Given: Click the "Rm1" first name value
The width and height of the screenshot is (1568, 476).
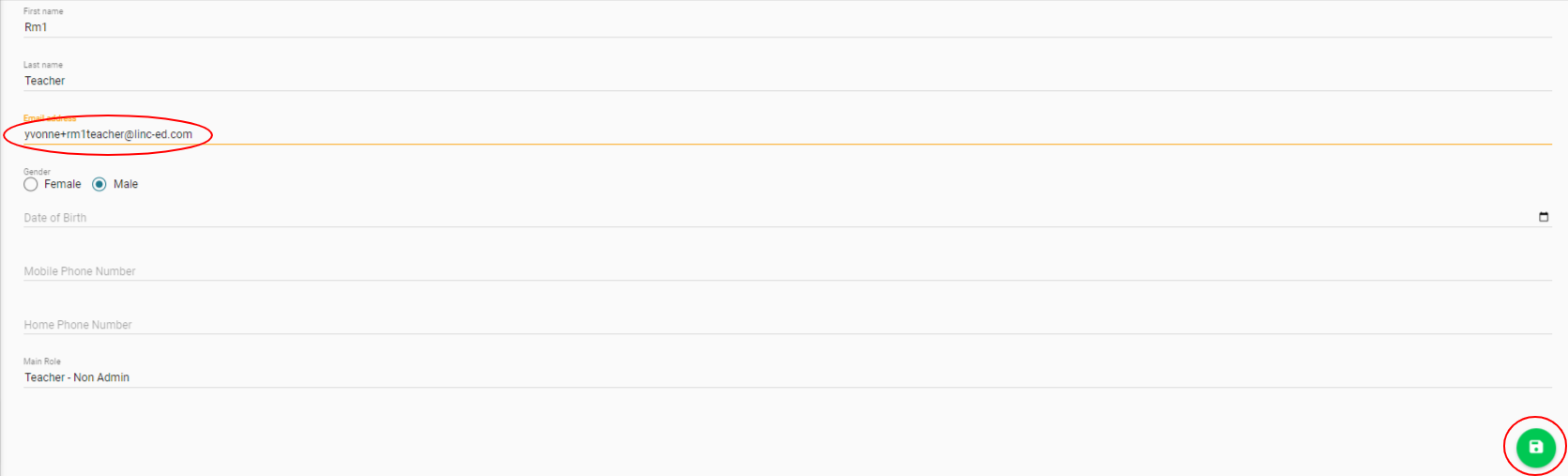Looking at the screenshot, I should point(36,27).
